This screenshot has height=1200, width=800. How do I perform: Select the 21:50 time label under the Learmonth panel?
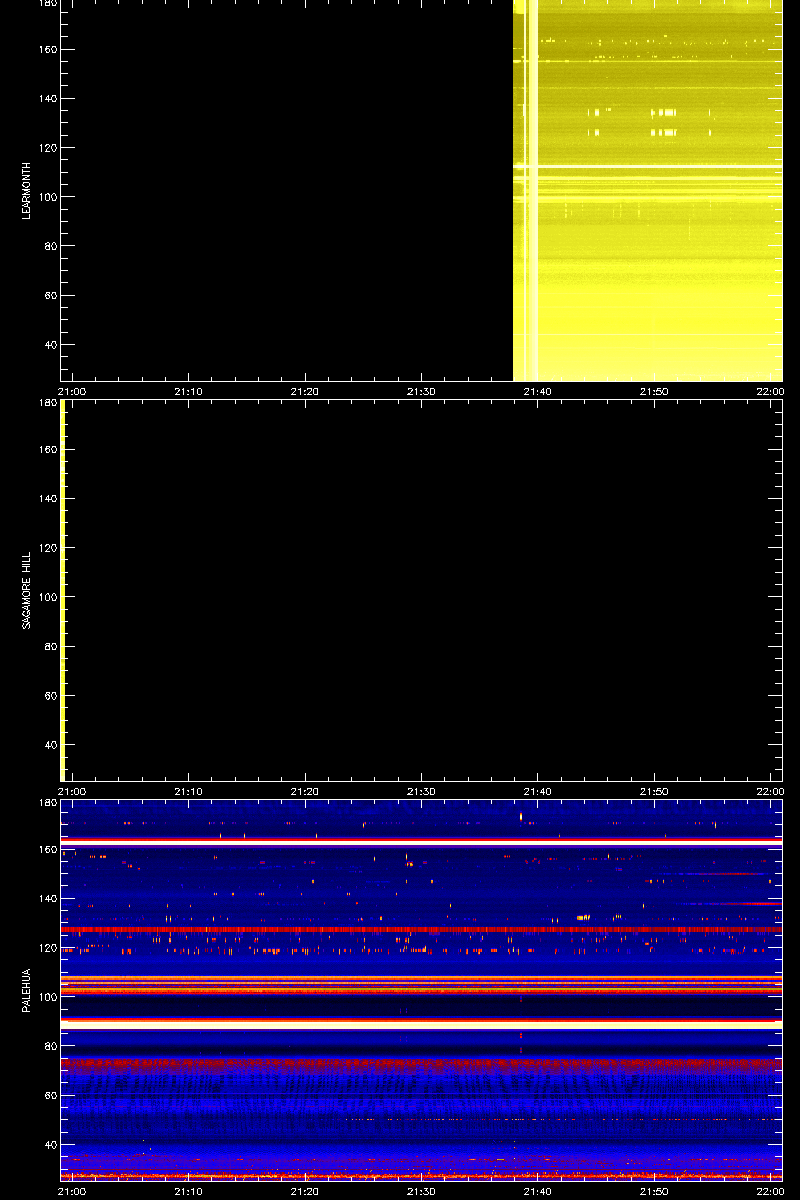[654, 392]
